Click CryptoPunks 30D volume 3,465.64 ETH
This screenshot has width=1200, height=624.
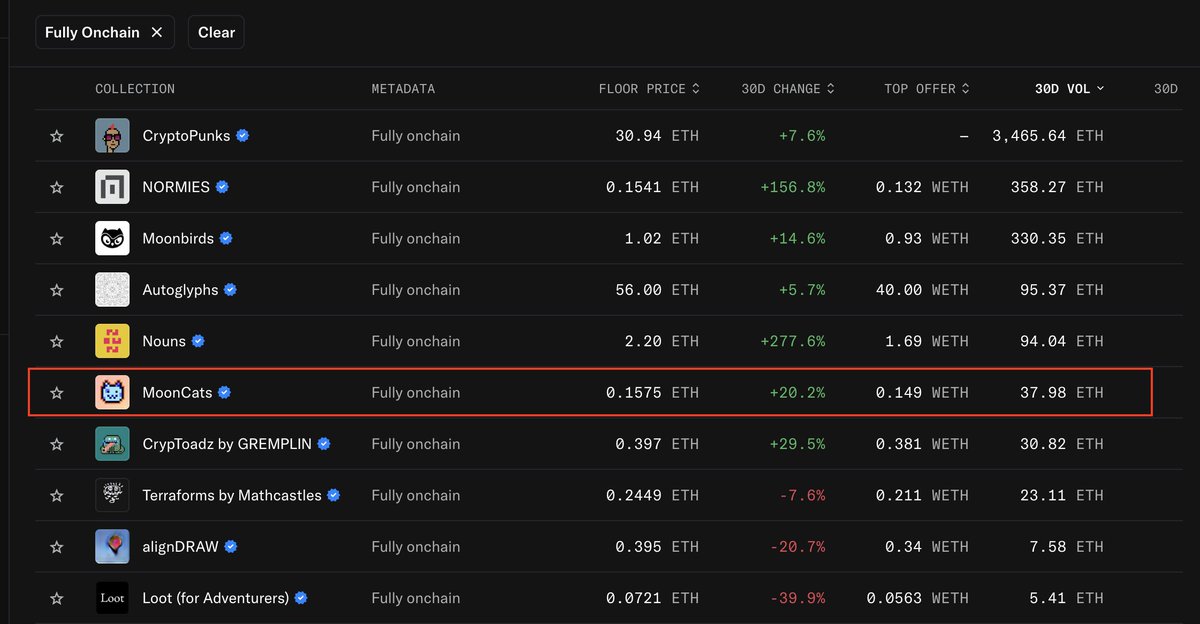(x=1048, y=136)
